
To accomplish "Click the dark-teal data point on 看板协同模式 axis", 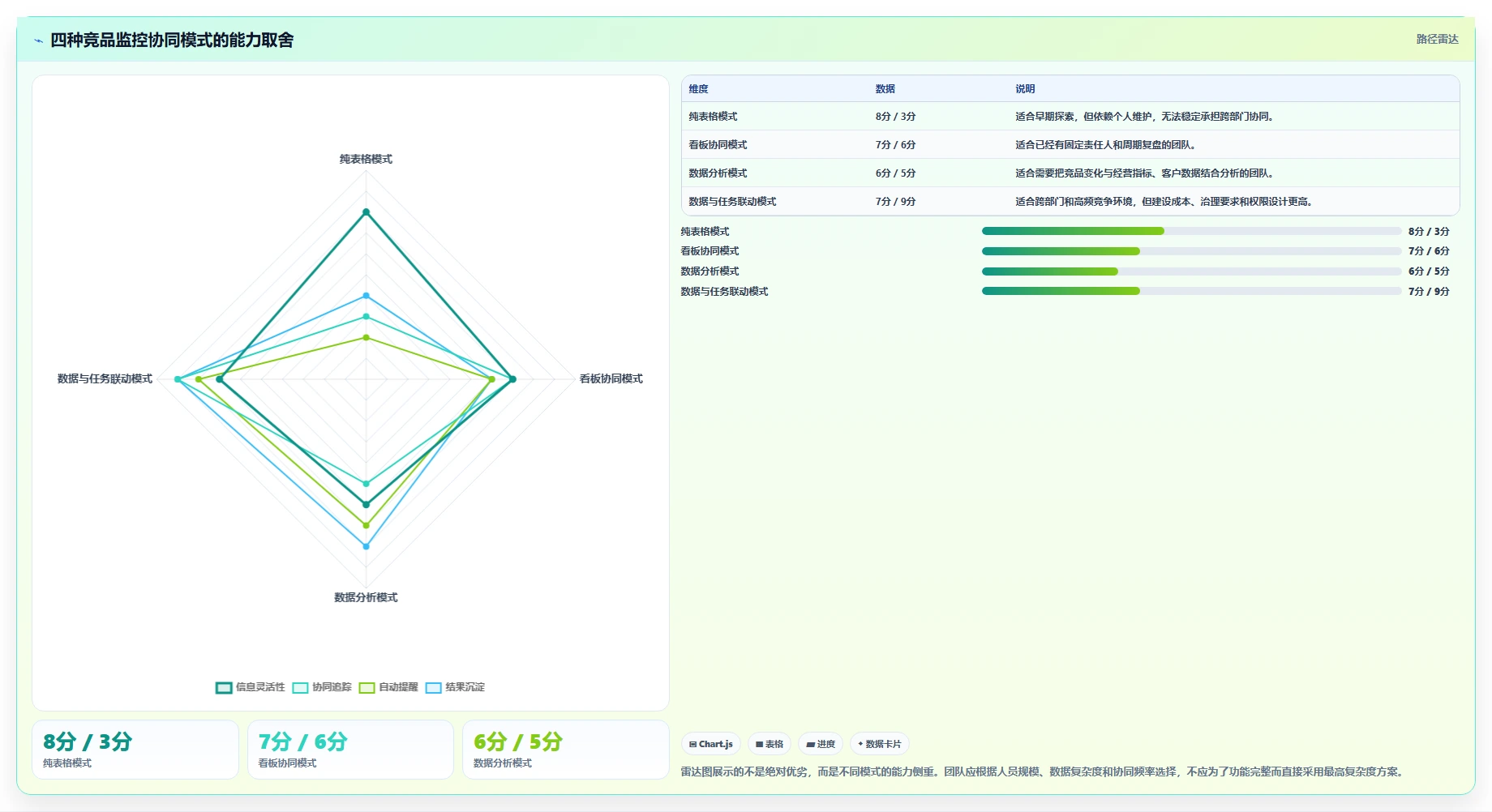I will pos(512,379).
